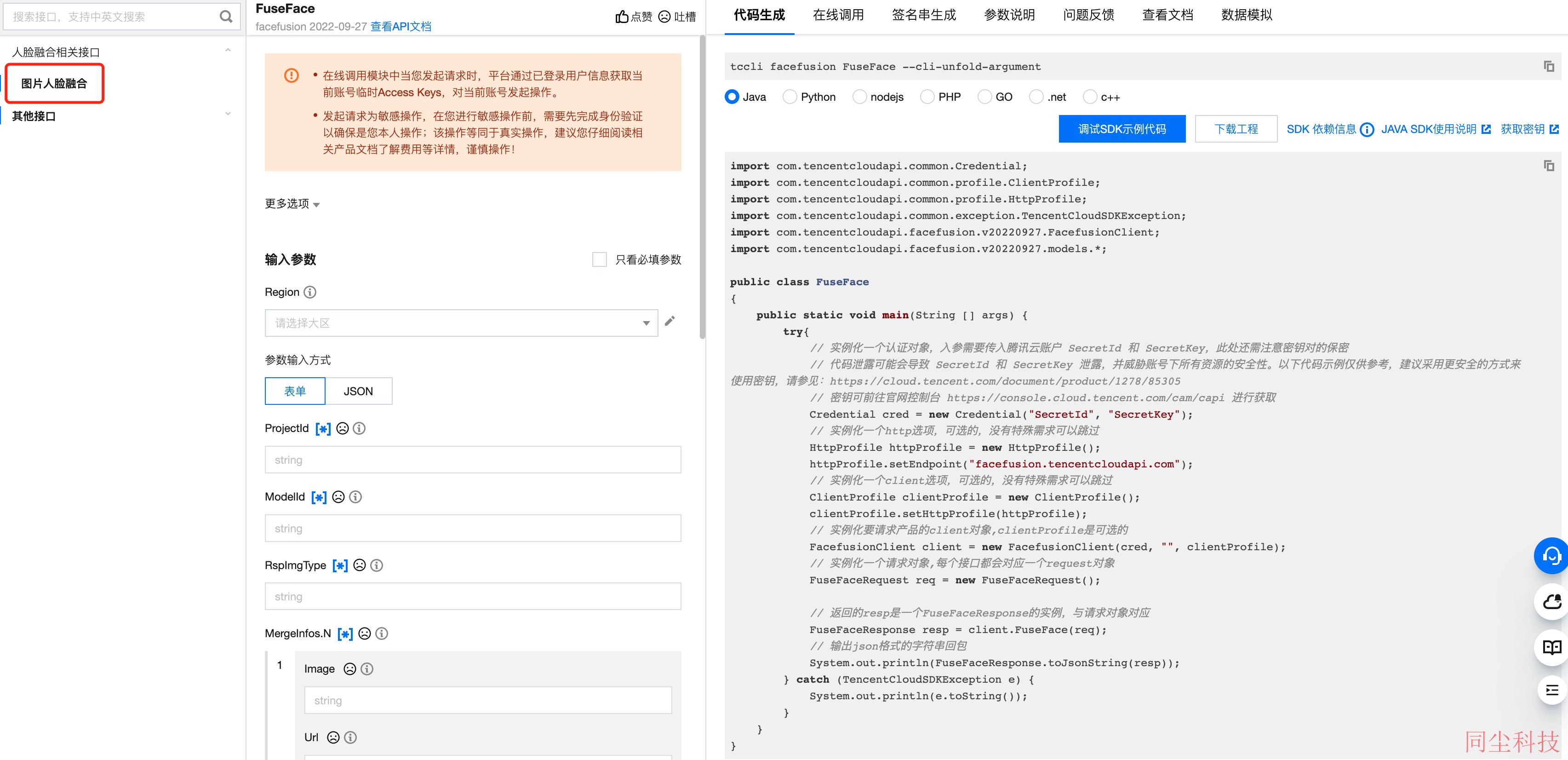Image resolution: width=1568 pixels, height=760 pixels.
Task: Click the MergeInfos.N sad face icon
Action: 365,633
